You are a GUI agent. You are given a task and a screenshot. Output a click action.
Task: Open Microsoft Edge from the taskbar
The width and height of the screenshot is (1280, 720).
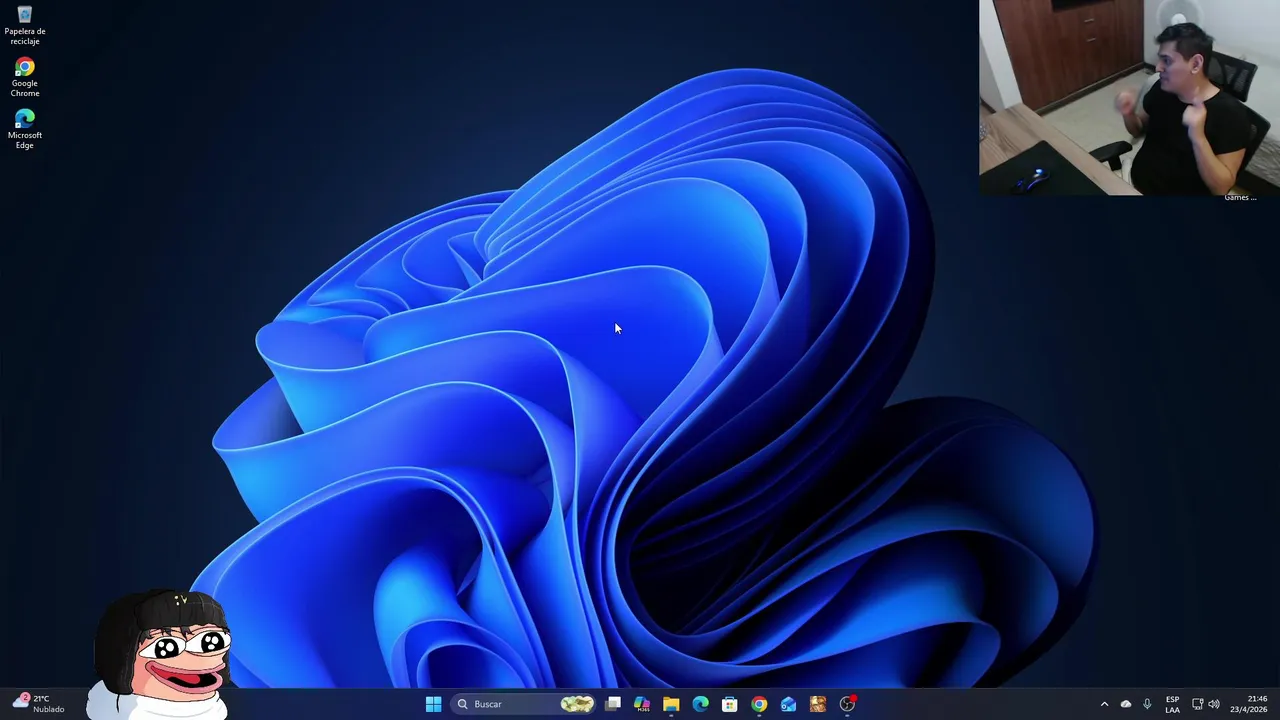coord(700,704)
